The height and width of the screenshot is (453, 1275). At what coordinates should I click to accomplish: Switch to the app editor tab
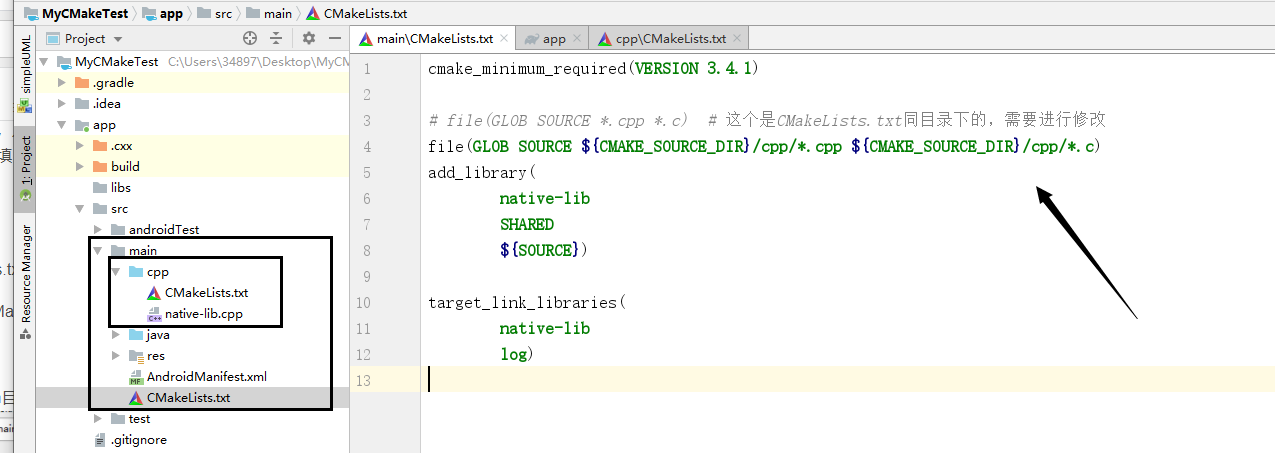point(553,39)
